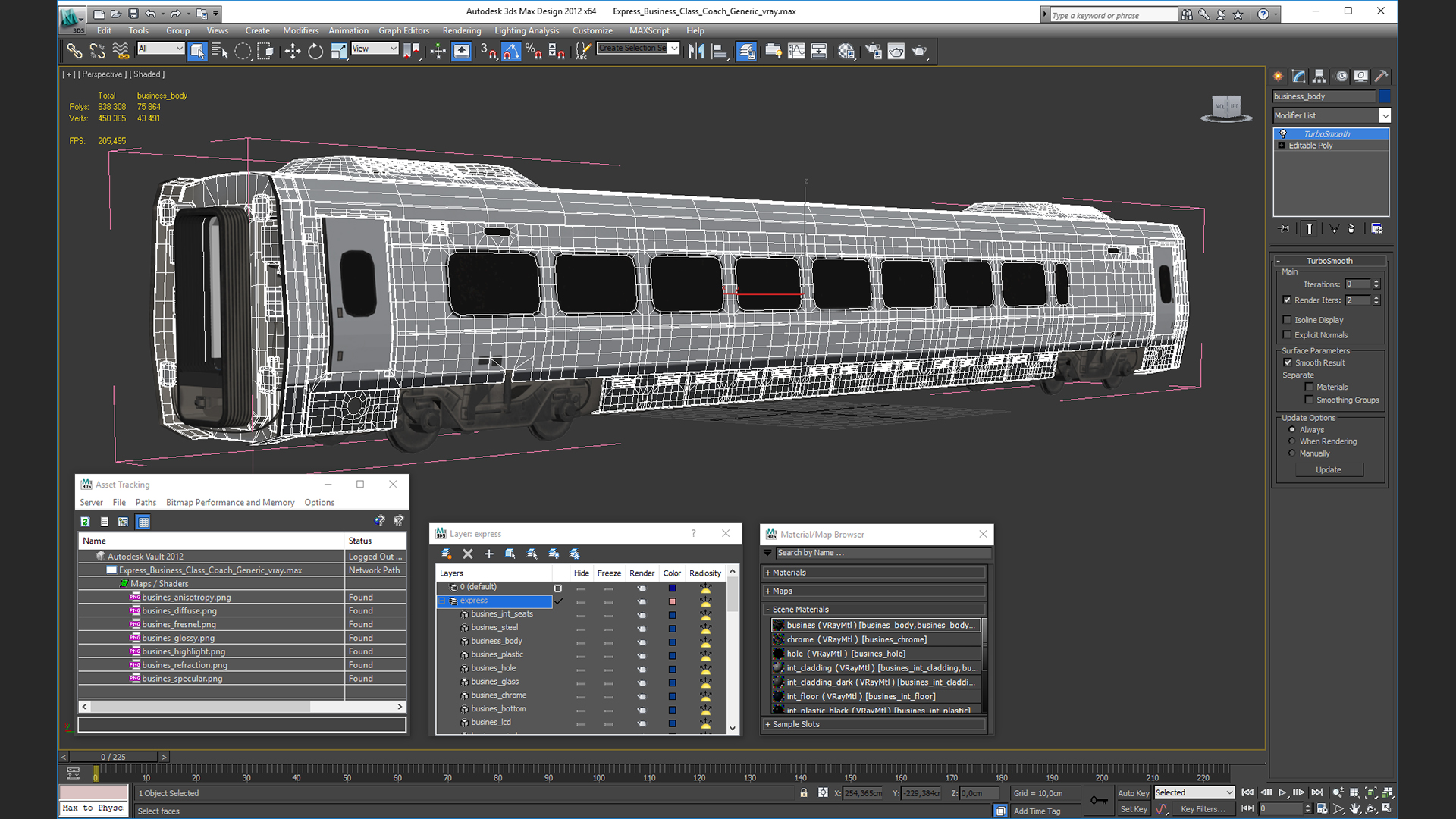The height and width of the screenshot is (819, 1456).
Task: Open the MAXScript menu
Action: pos(649,30)
